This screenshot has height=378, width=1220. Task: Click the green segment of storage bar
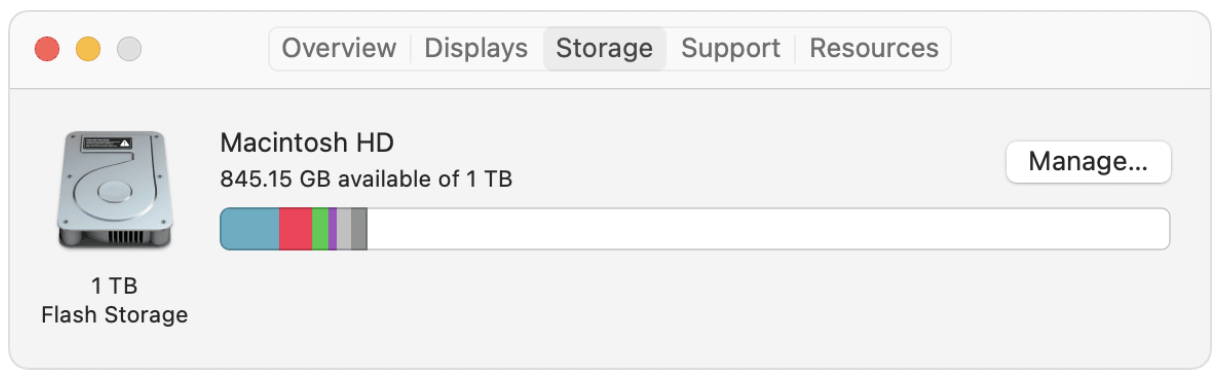320,229
